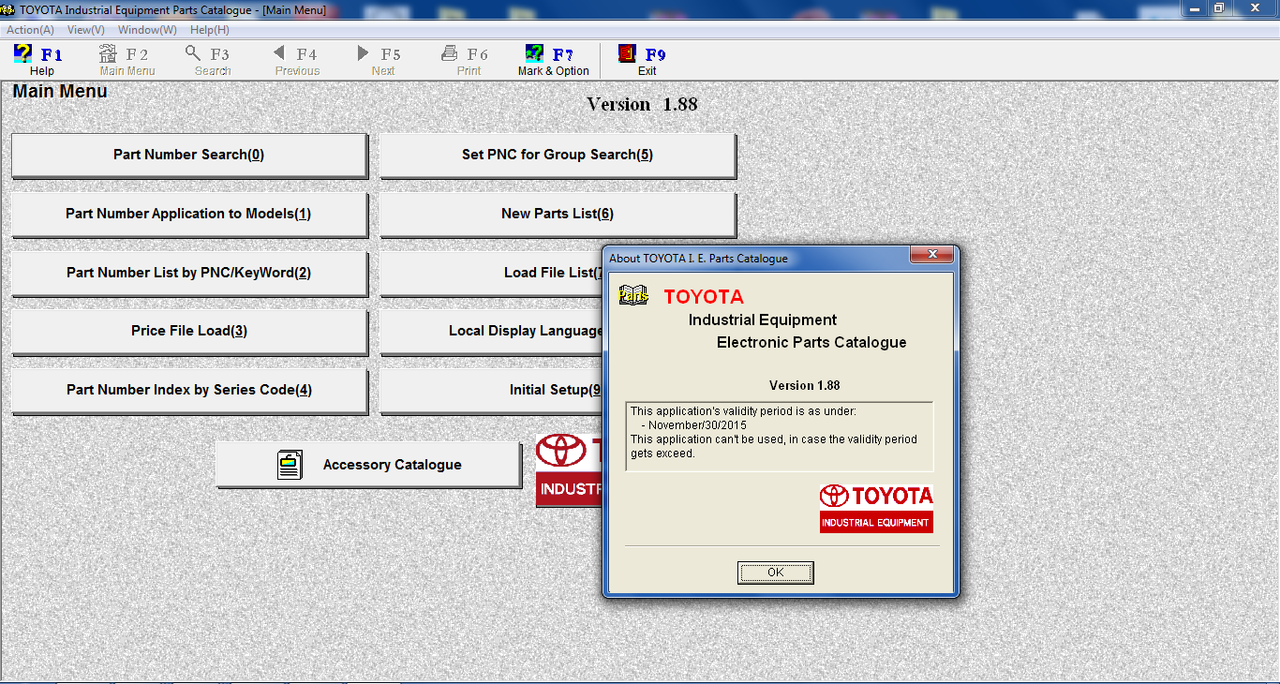Viewport: 1280px width, 684px height.
Task: Click Version 1.88 label on main window
Action: 642,104
